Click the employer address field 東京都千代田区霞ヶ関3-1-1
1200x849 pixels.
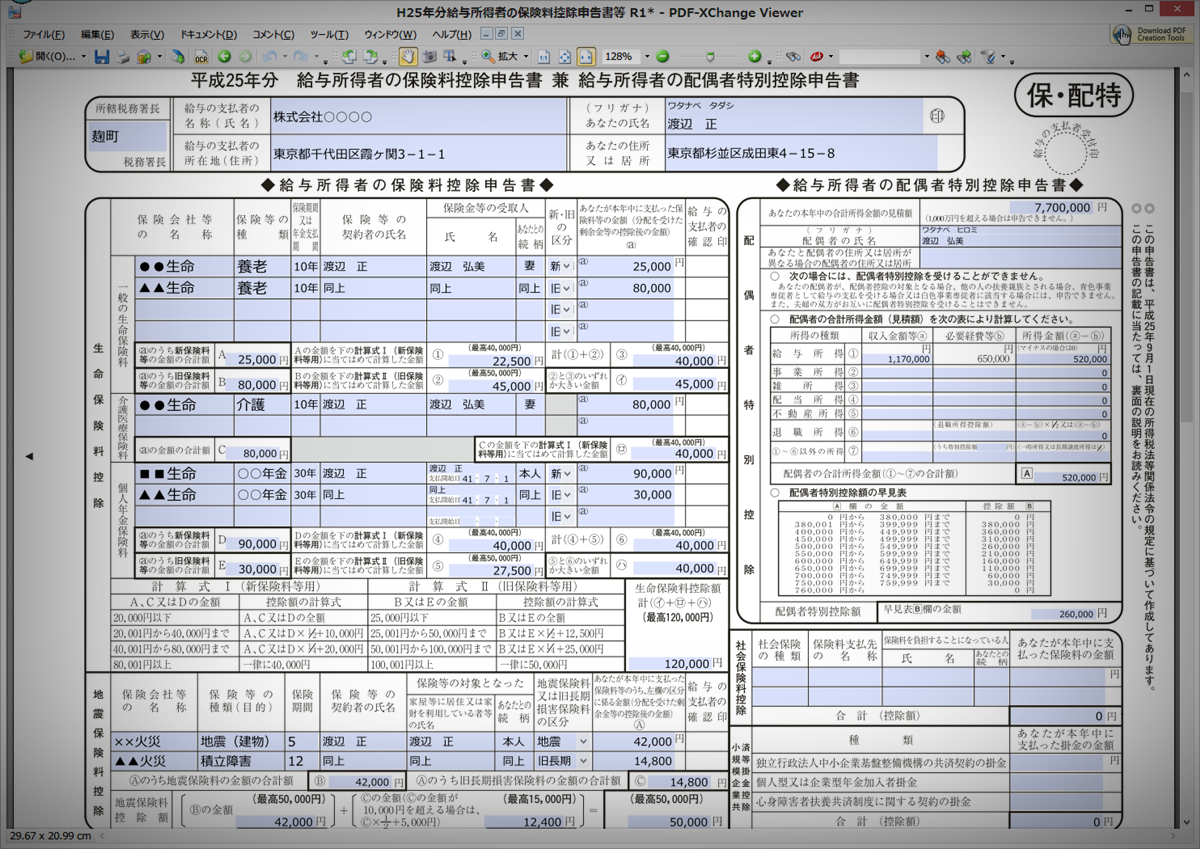[419, 153]
